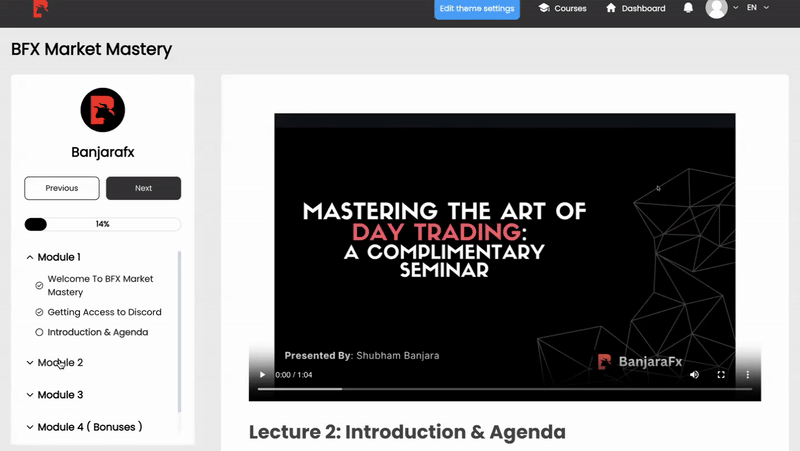
Task: Mark Introduction & Agenda lesson circle complete
Action: click(39, 332)
